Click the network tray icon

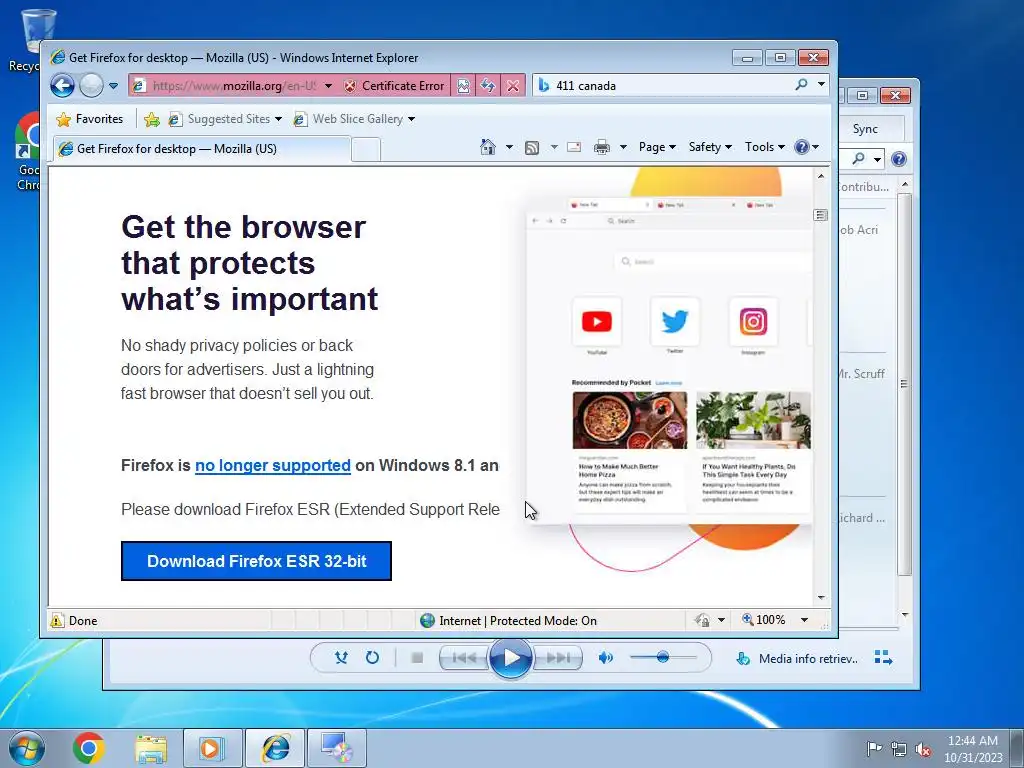pos(899,749)
